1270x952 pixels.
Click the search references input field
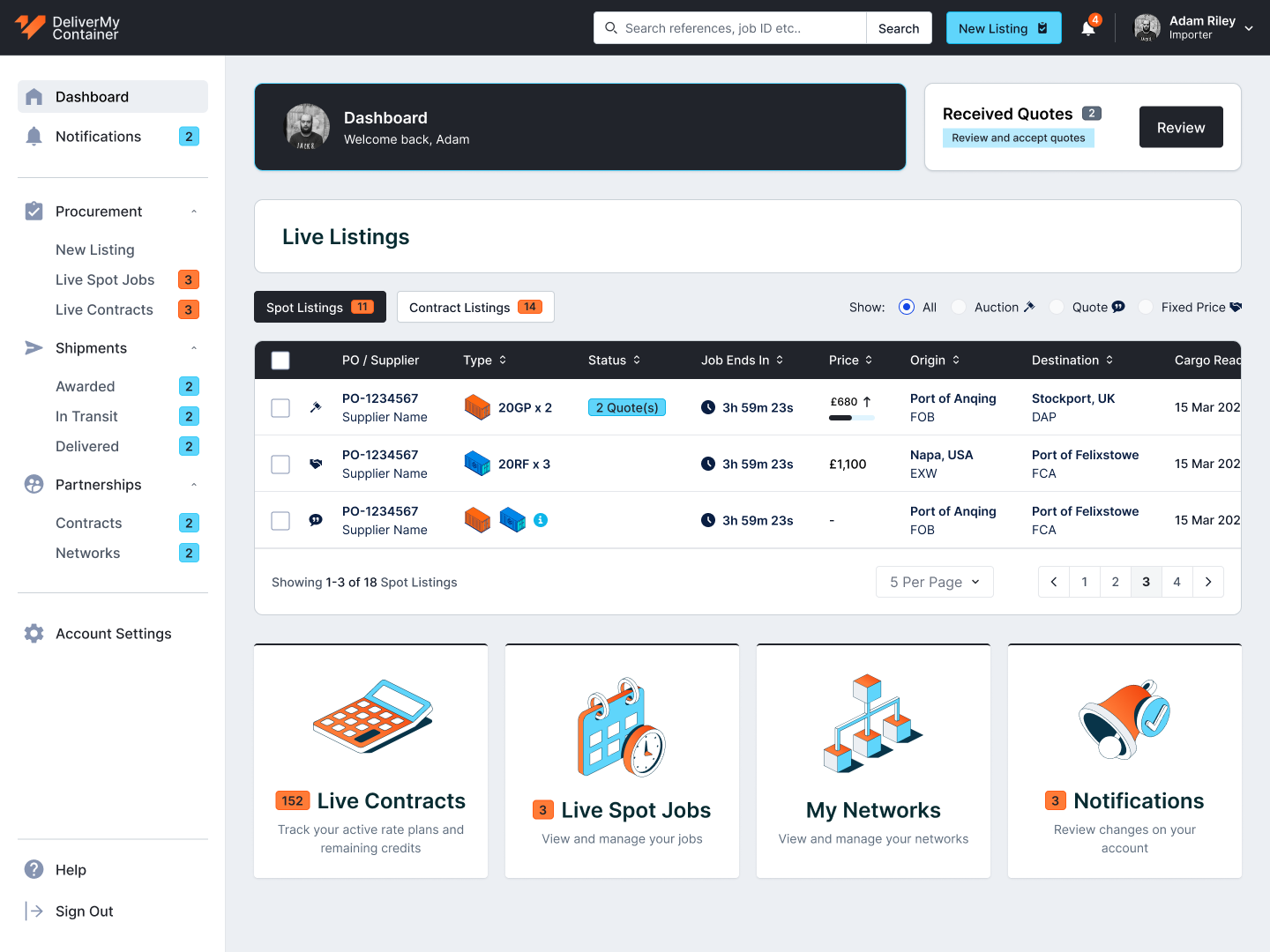tap(730, 28)
